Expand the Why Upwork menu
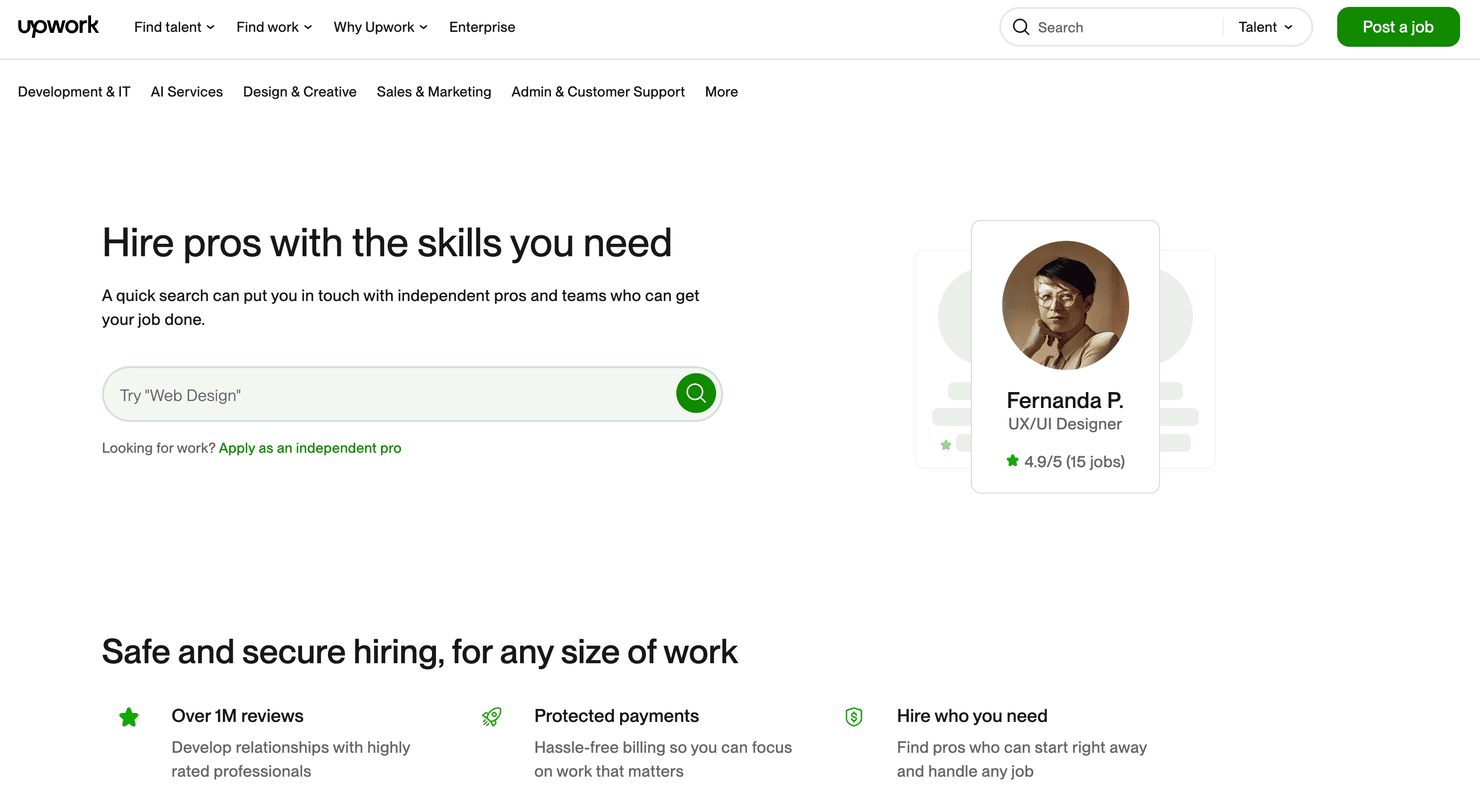This screenshot has height=811, width=1480. (x=381, y=27)
